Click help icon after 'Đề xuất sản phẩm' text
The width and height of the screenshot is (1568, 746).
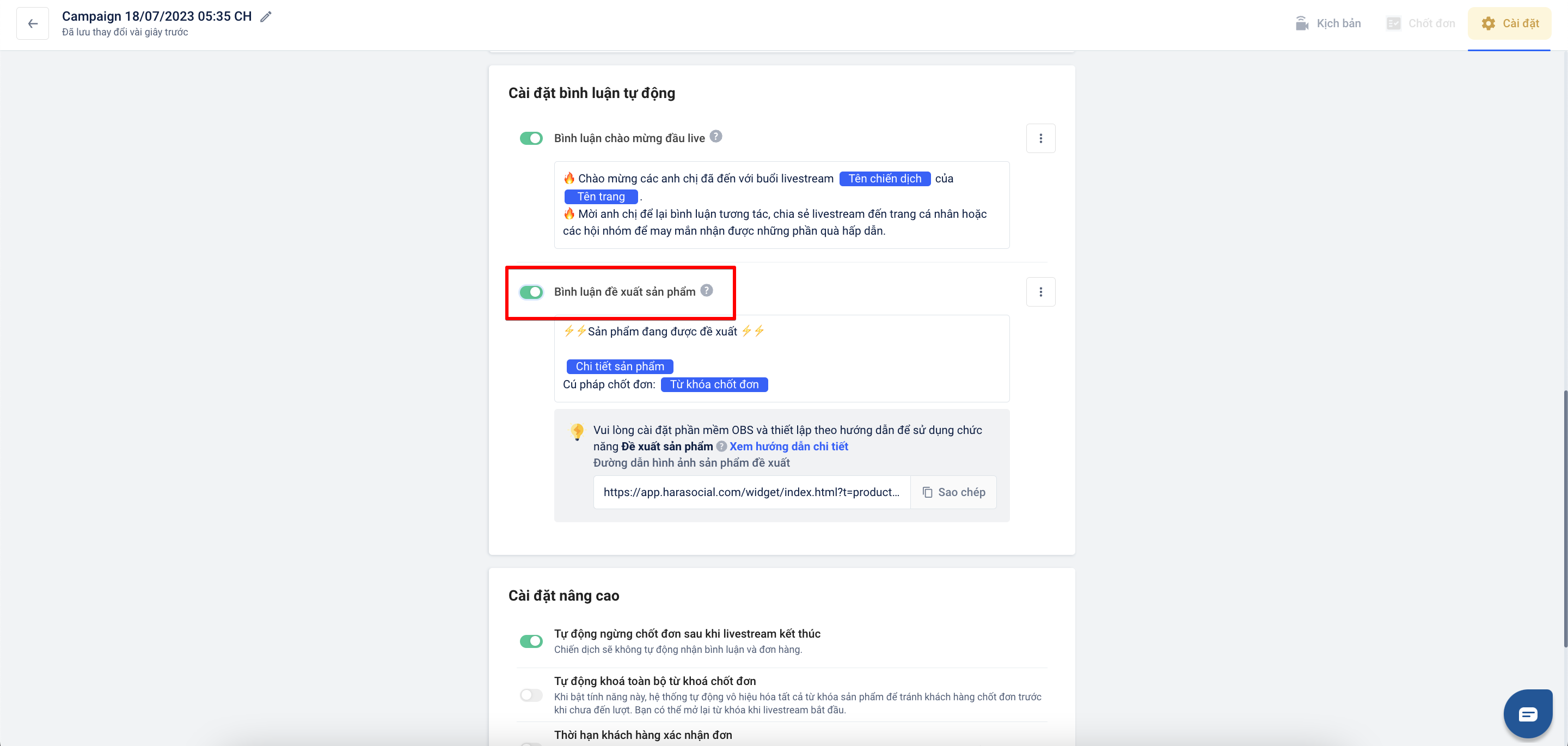[721, 447]
